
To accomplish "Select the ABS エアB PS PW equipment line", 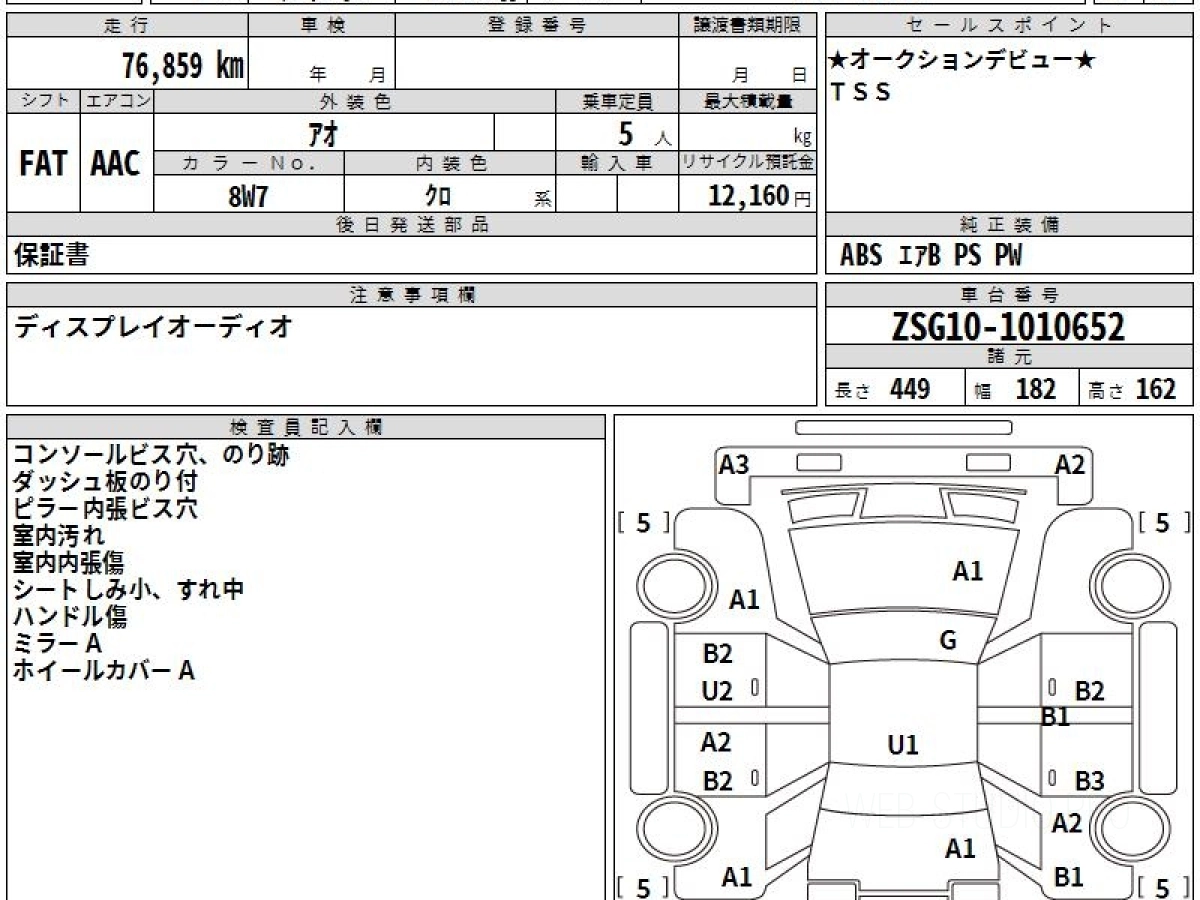I will [x=931, y=256].
